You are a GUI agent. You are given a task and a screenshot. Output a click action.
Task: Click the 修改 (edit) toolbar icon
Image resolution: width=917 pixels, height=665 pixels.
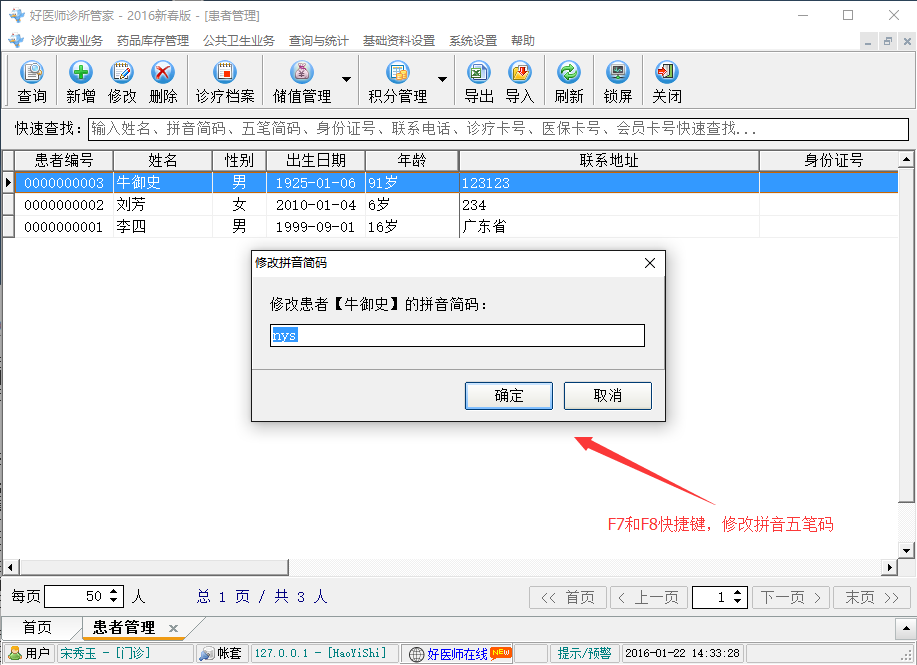tap(122, 81)
